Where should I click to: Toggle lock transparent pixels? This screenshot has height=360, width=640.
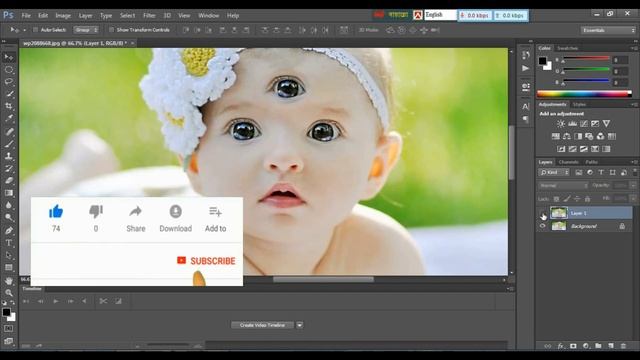pos(556,199)
